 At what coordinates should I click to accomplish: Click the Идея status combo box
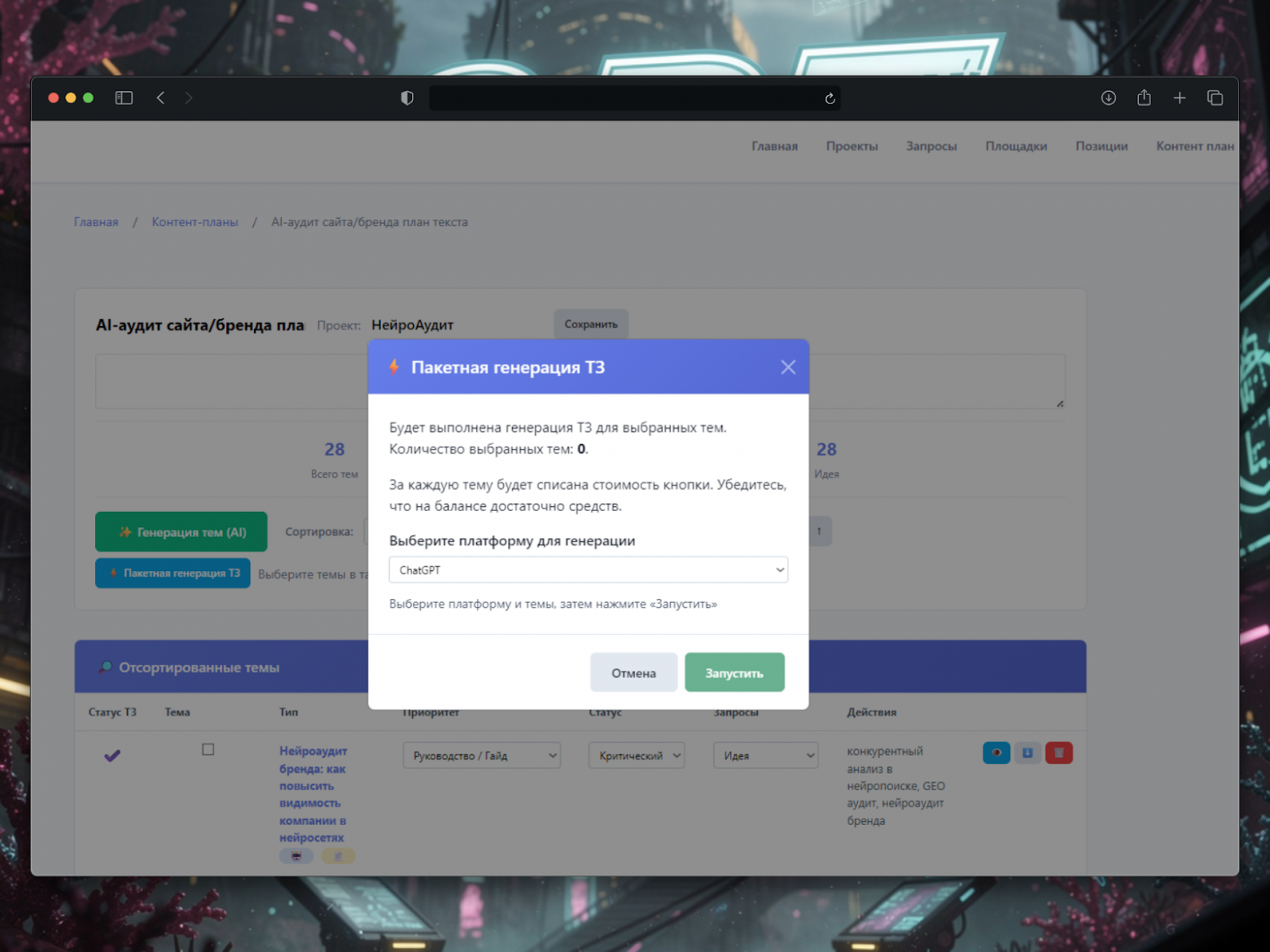[764, 755]
